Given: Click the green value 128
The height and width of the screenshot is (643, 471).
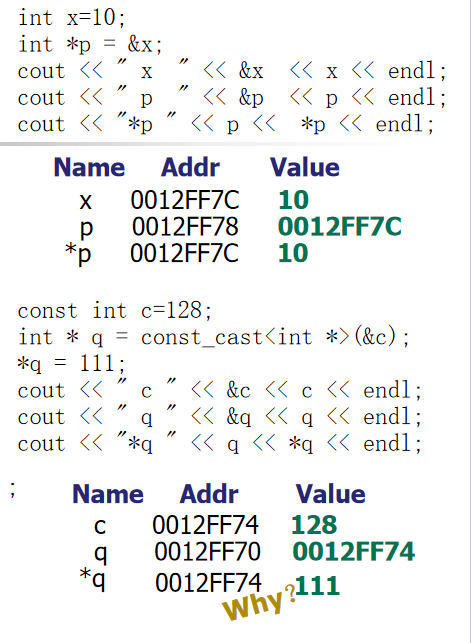Looking at the screenshot, I should click(x=314, y=524).
